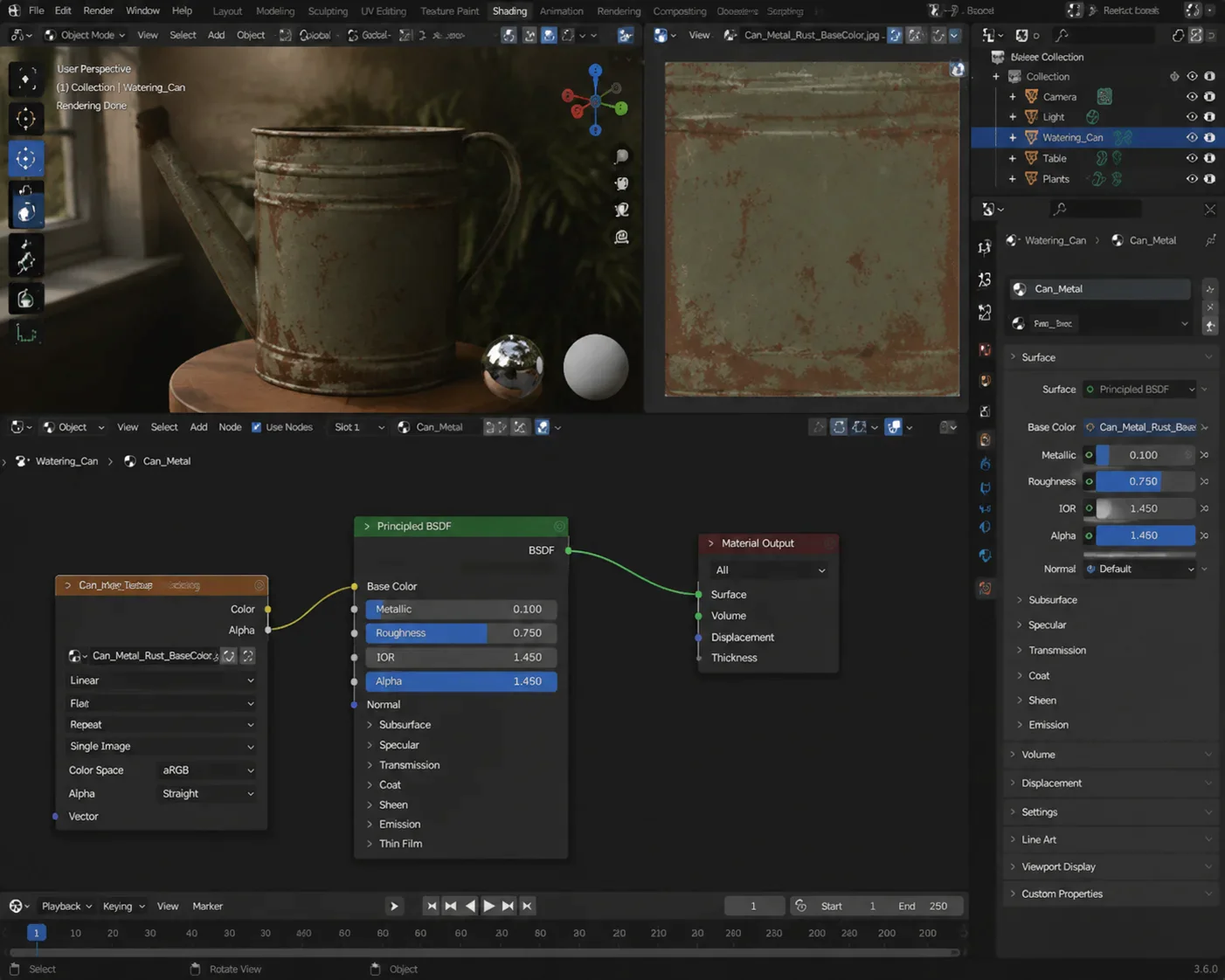Click the pan hand icon in 3D viewport

pos(621,183)
